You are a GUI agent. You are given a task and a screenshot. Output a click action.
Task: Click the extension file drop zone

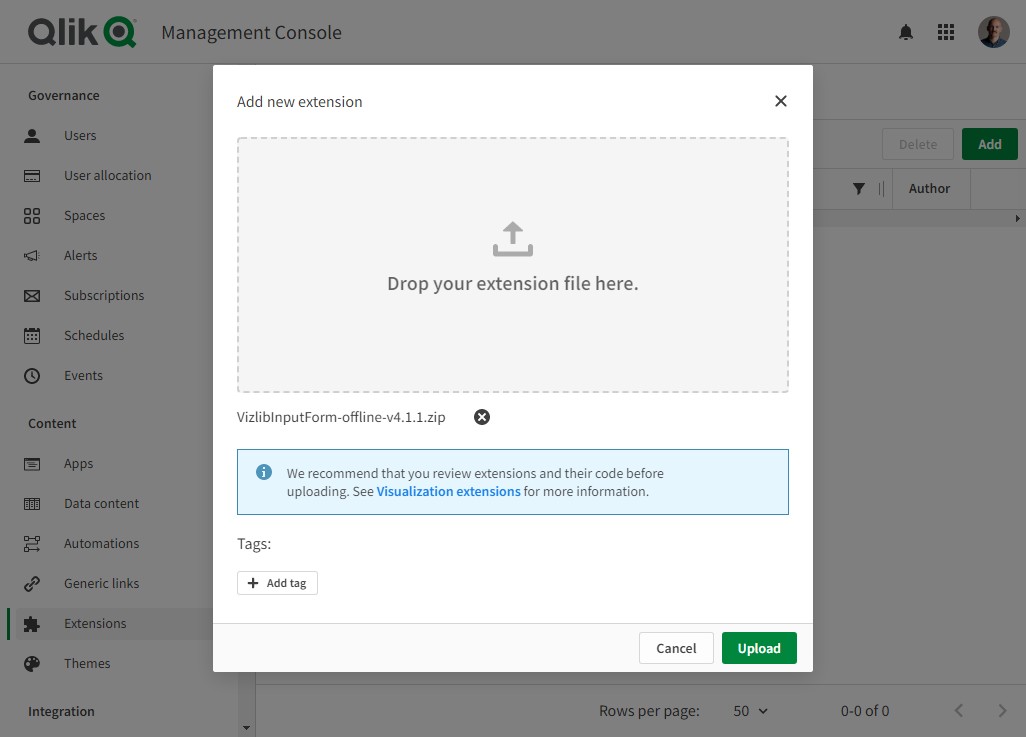pos(512,265)
